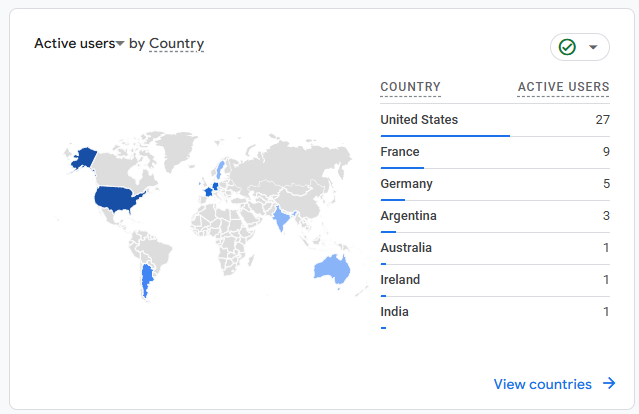Select the France table row

[494, 152]
